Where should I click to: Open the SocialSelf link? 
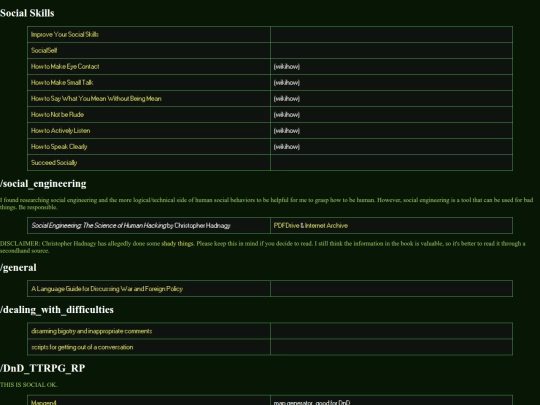44,50
